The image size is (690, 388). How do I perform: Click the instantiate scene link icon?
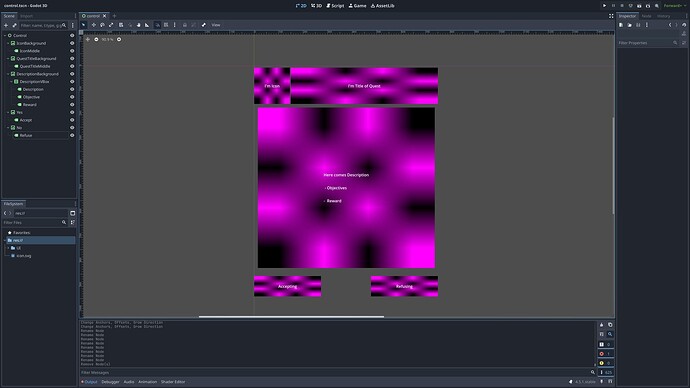click(x=14, y=26)
